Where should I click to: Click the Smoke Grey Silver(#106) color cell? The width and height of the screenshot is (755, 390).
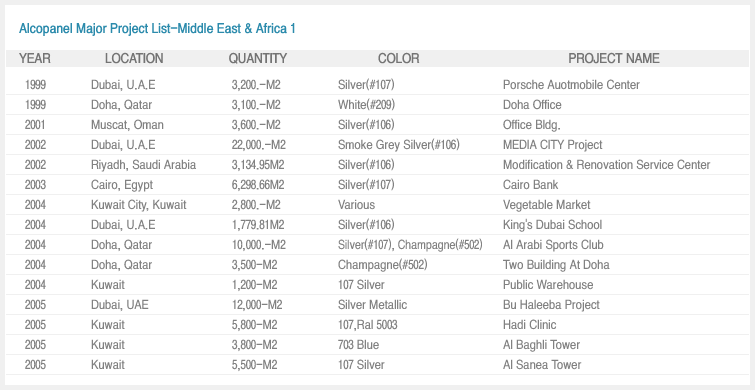tap(399, 145)
